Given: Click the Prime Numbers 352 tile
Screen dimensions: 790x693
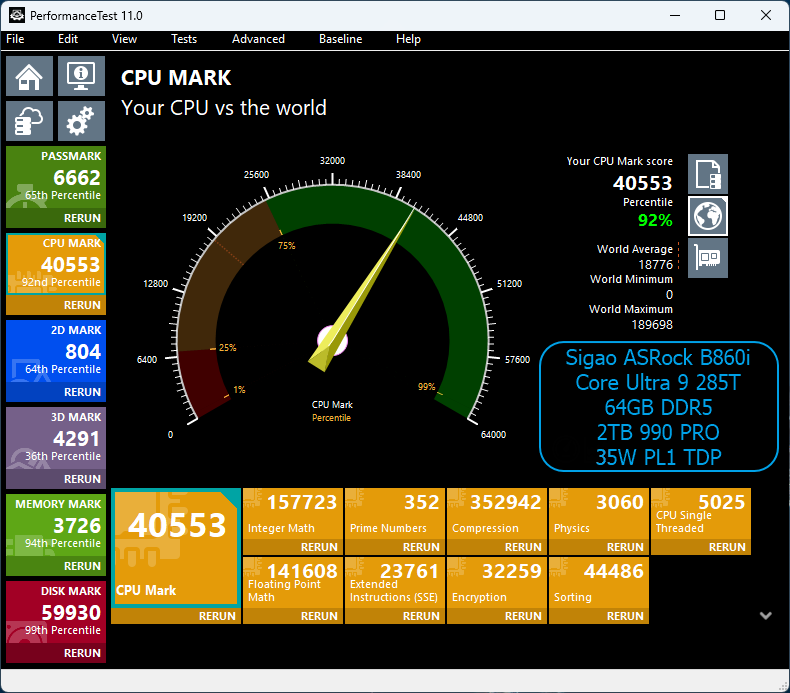Looking at the screenshot, I should pos(395,514).
